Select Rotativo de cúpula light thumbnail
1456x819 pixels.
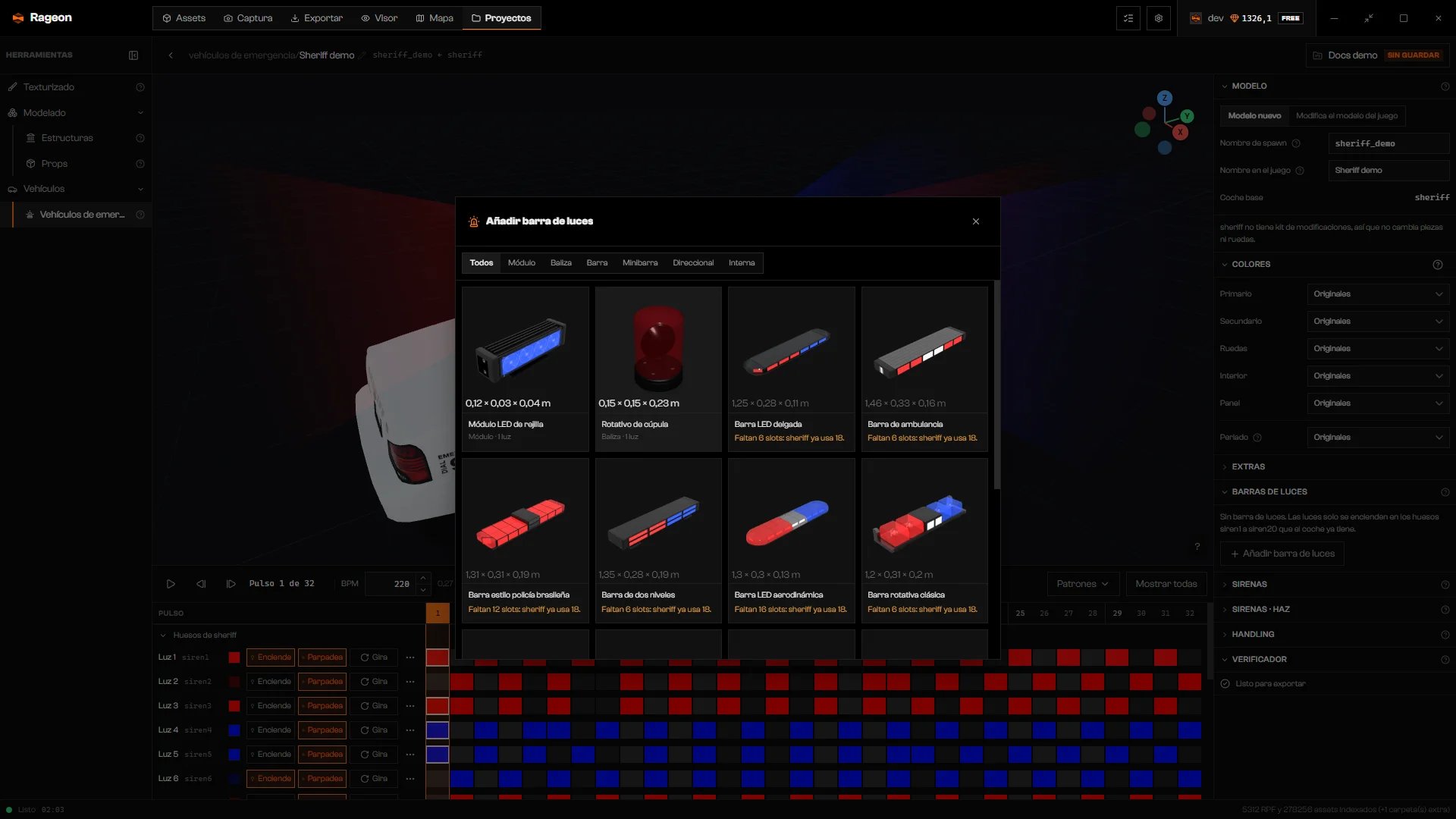coord(658,369)
